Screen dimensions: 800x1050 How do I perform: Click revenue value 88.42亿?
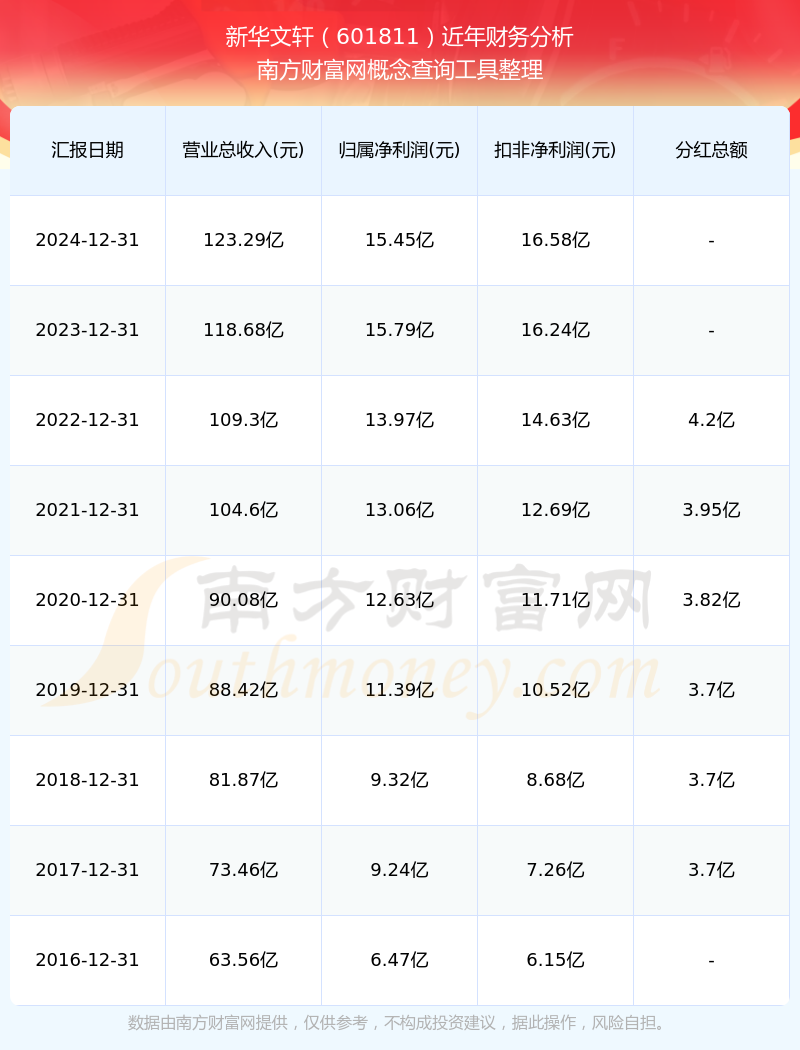(244, 690)
